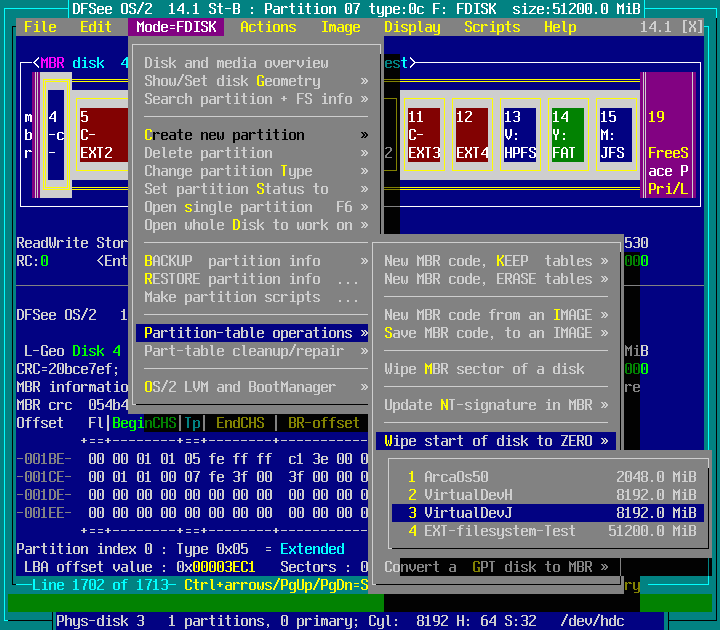The width and height of the screenshot is (720, 630).
Task: Pick disk 4 EXT-filesystem-Test entry
Action: coord(552,531)
